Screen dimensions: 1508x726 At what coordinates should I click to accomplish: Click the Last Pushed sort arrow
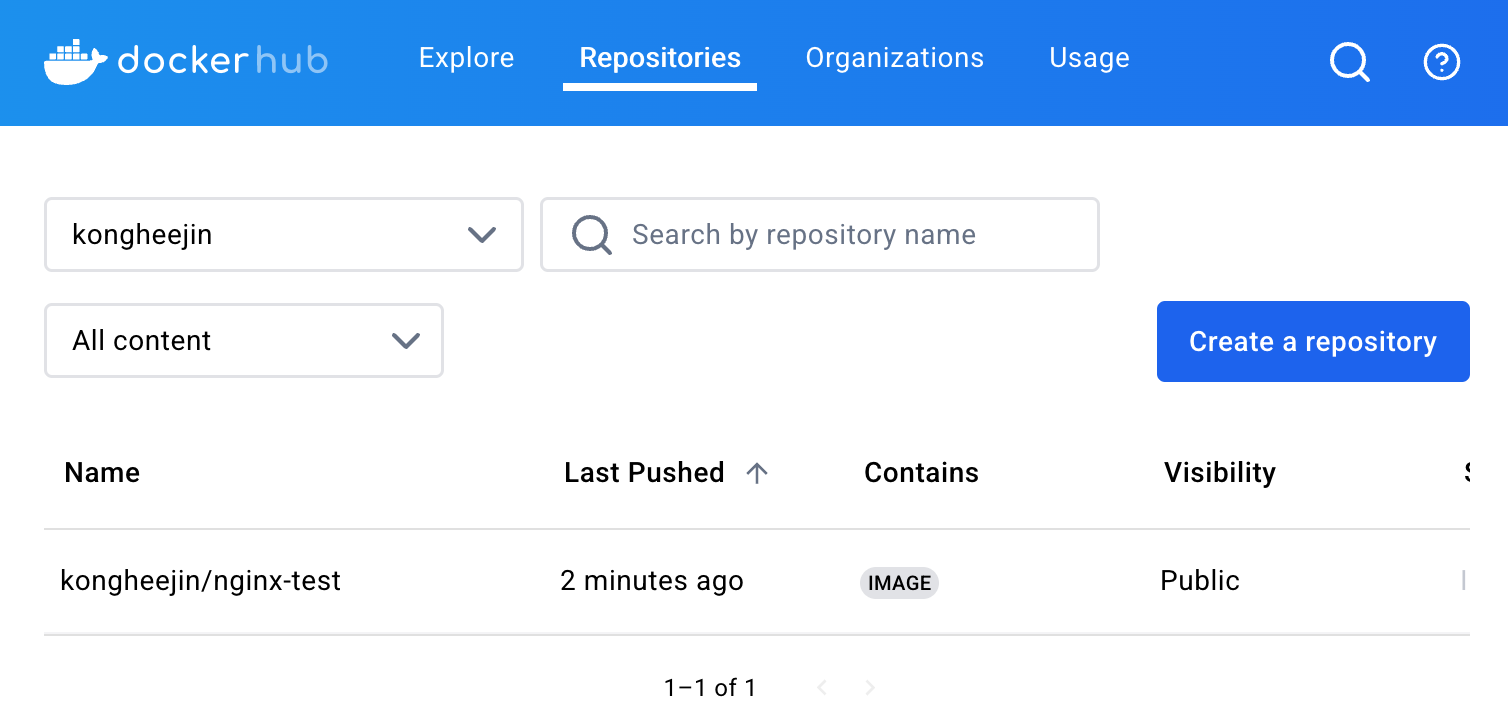757,473
